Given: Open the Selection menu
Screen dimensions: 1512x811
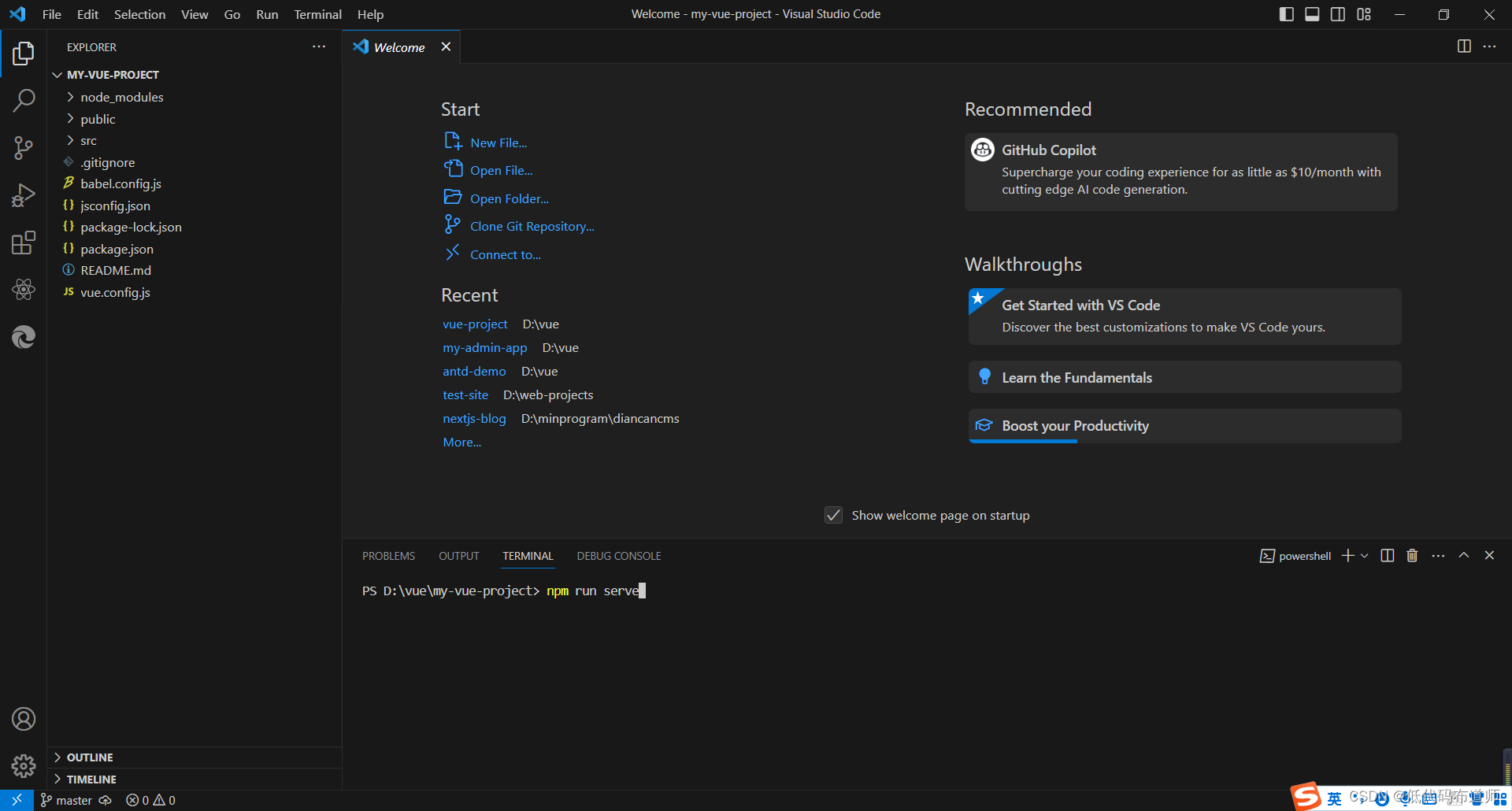Looking at the screenshot, I should pyautogui.click(x=139, y=14).
